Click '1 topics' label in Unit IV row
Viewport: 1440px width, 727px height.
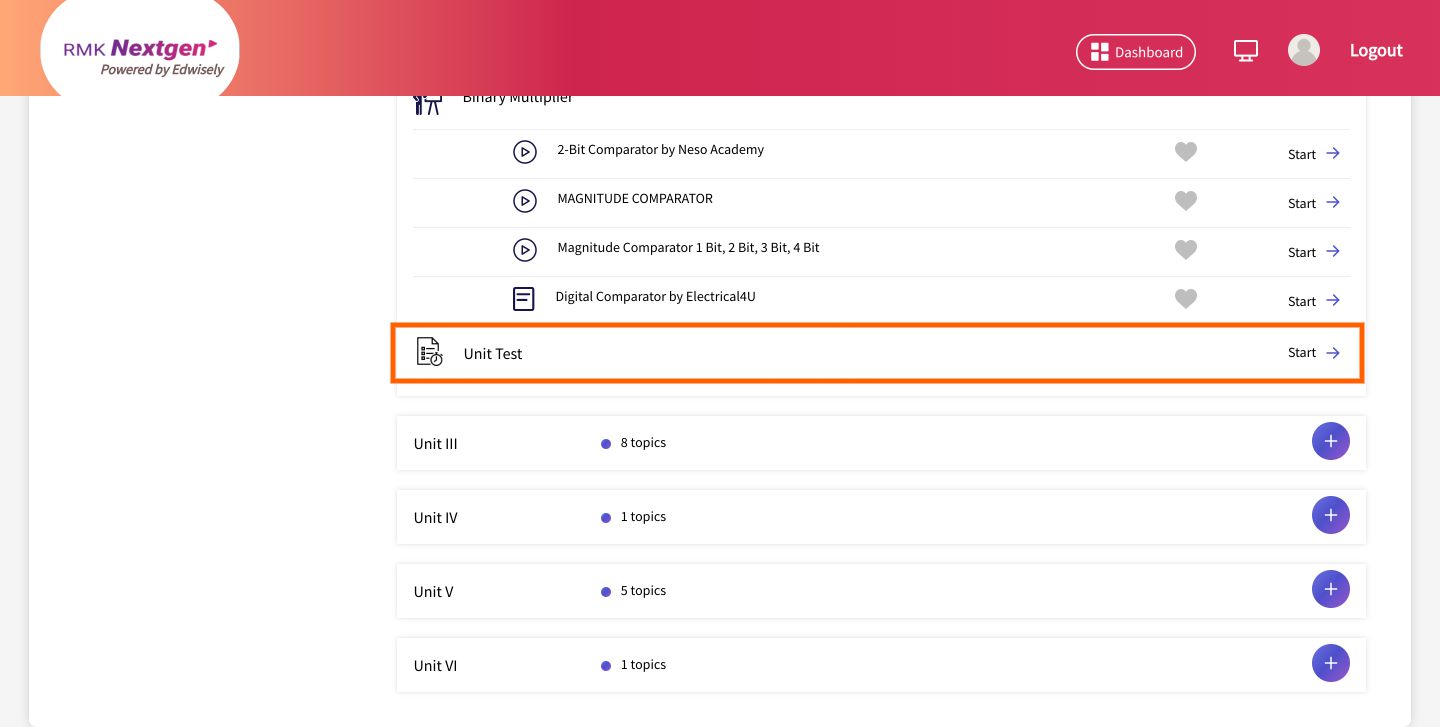(643, 516)
